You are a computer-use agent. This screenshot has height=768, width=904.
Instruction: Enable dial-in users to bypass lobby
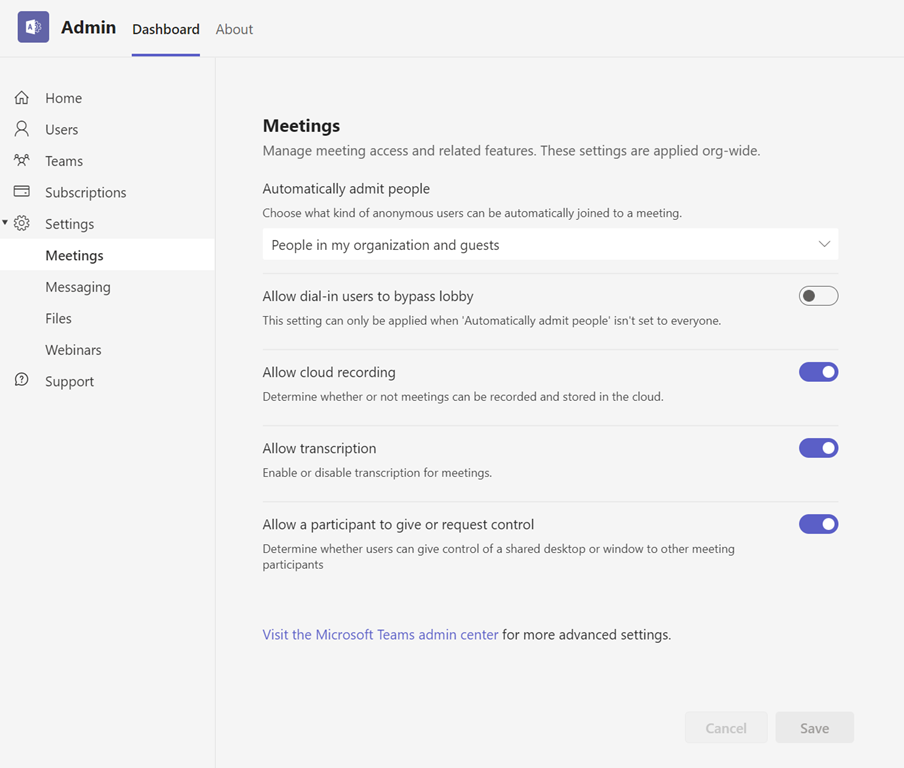[x=817, y=296]
